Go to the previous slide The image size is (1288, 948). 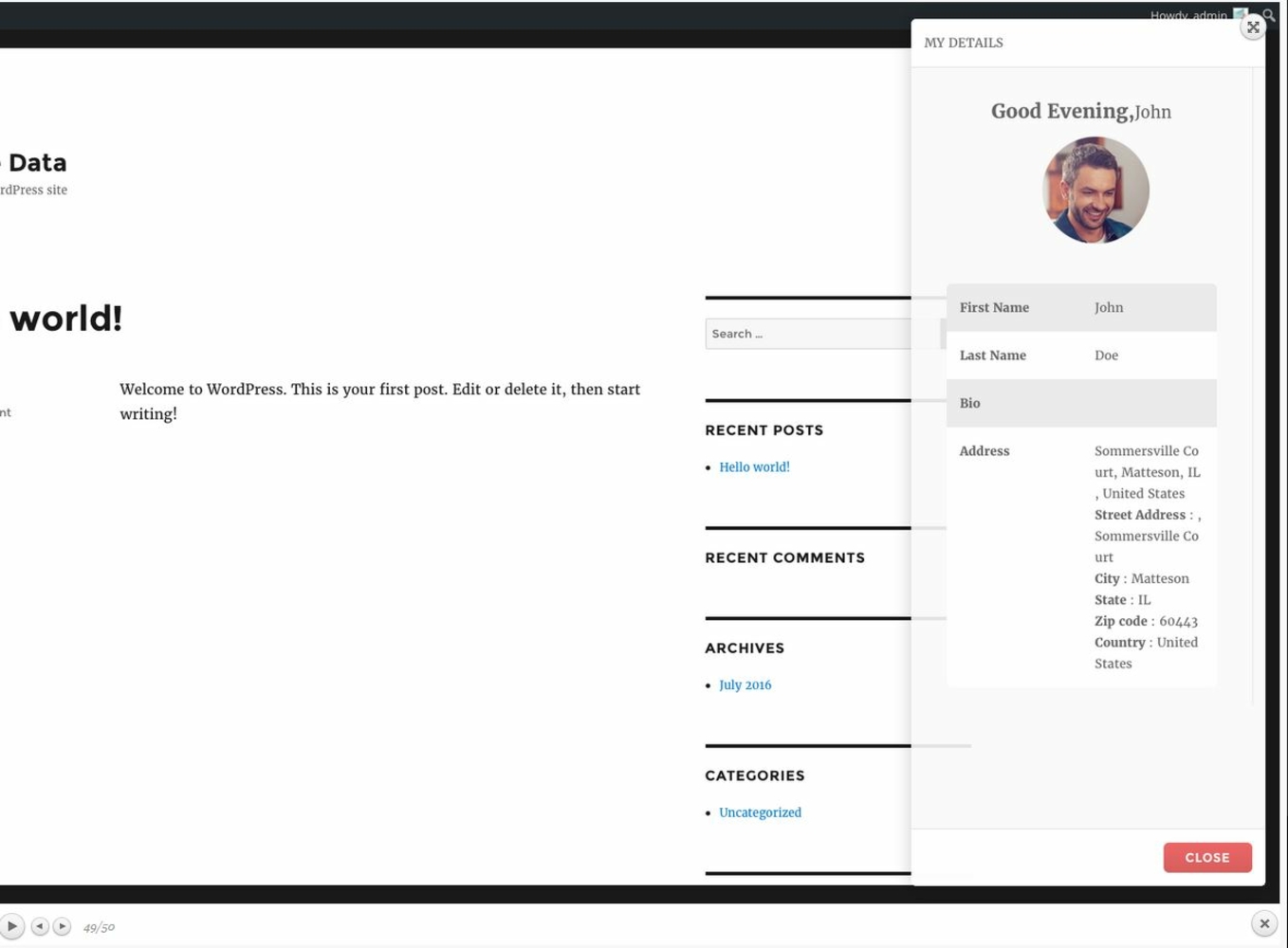pos(40,926)
